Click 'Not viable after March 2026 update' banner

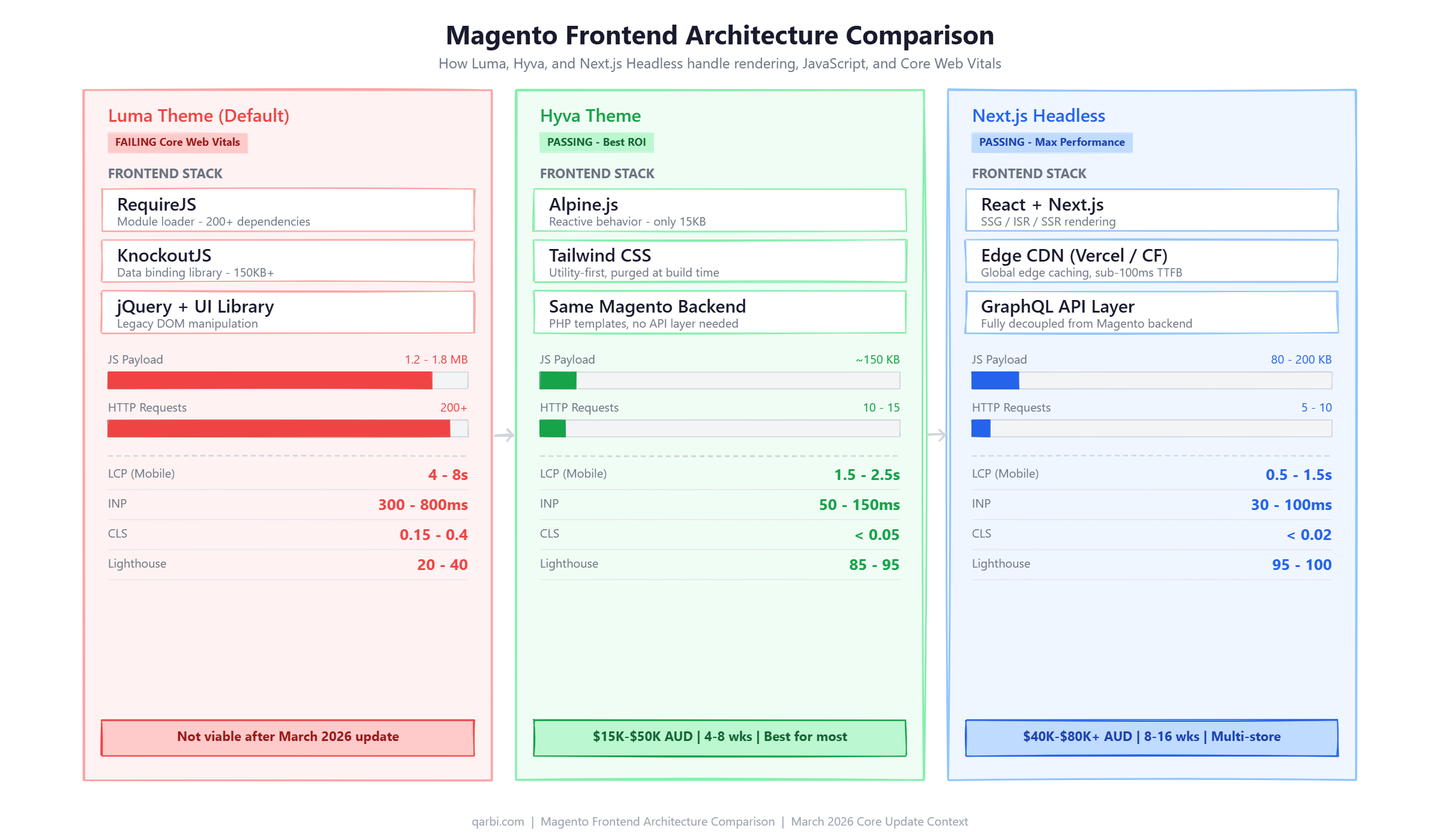(x=288, y=737)
